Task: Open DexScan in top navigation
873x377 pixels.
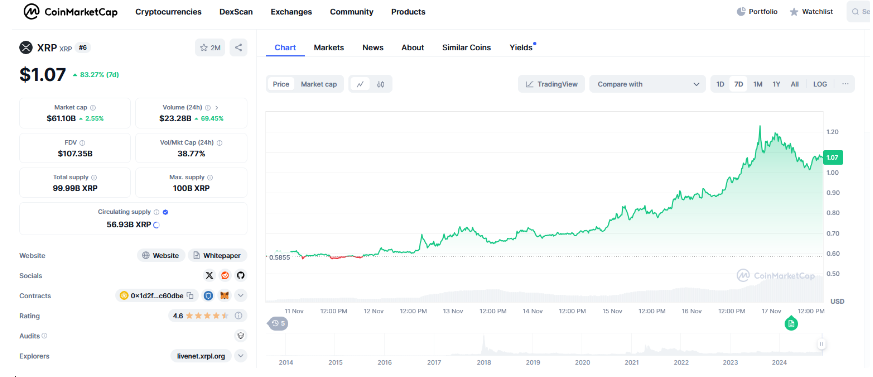Action: [x=236, y=12]
